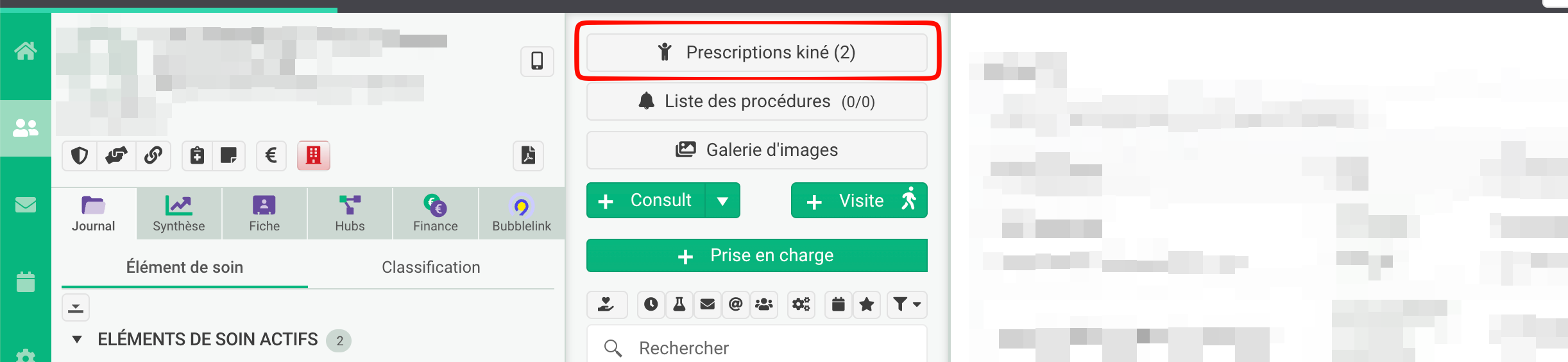Toggle the red building icon button
Image resolution: width=1568 pixels, height=362 pixels.
(313, 155)
